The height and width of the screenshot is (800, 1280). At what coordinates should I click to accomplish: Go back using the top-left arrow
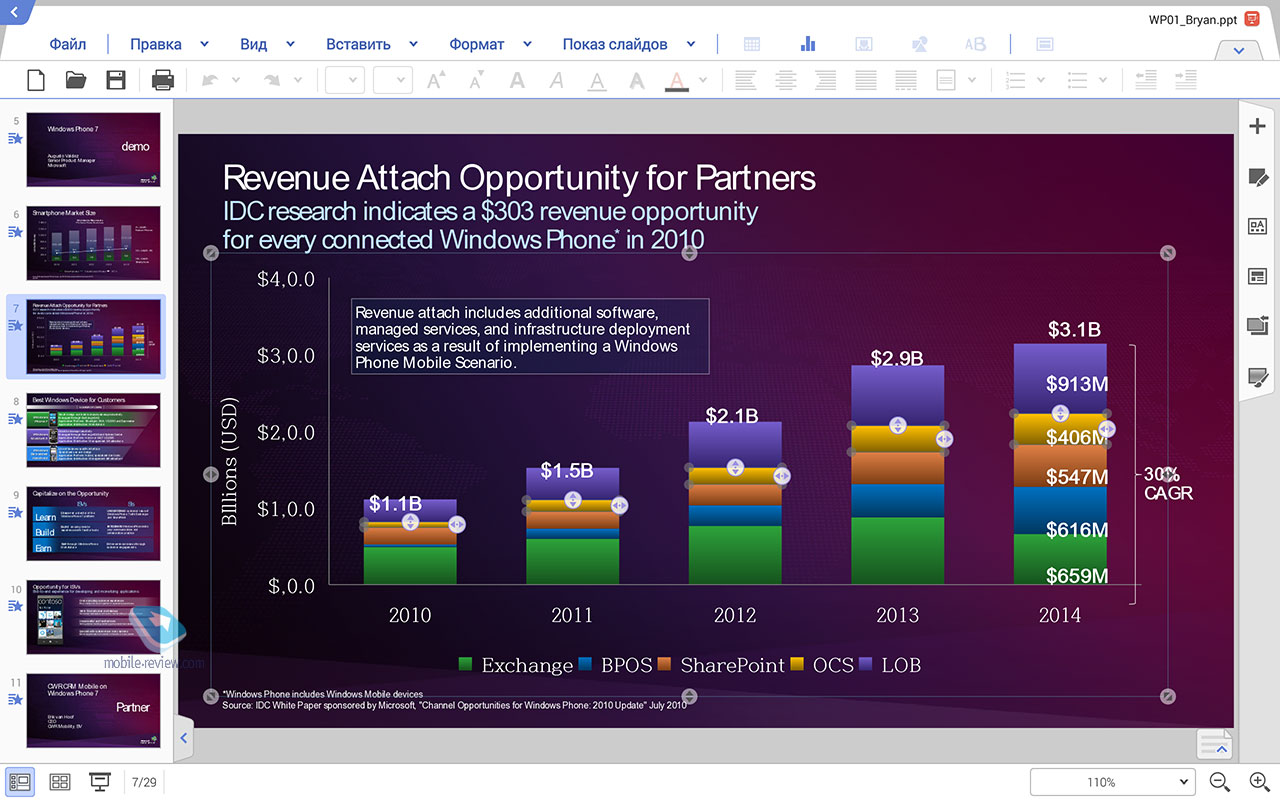coord(14,11)
